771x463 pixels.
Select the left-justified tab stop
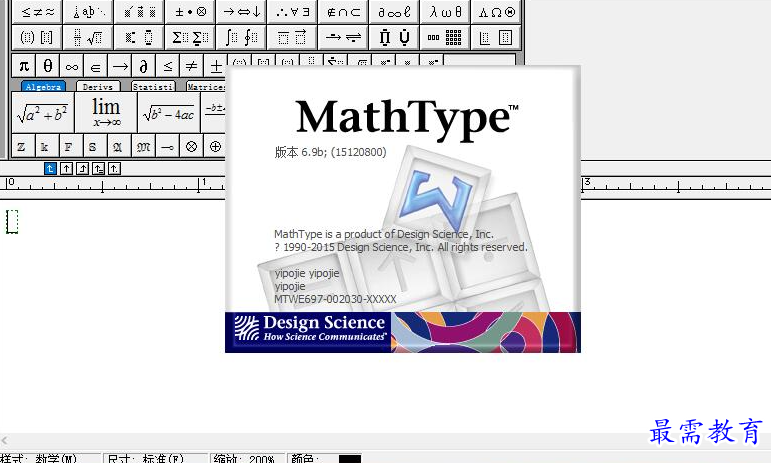click(50, 169)
